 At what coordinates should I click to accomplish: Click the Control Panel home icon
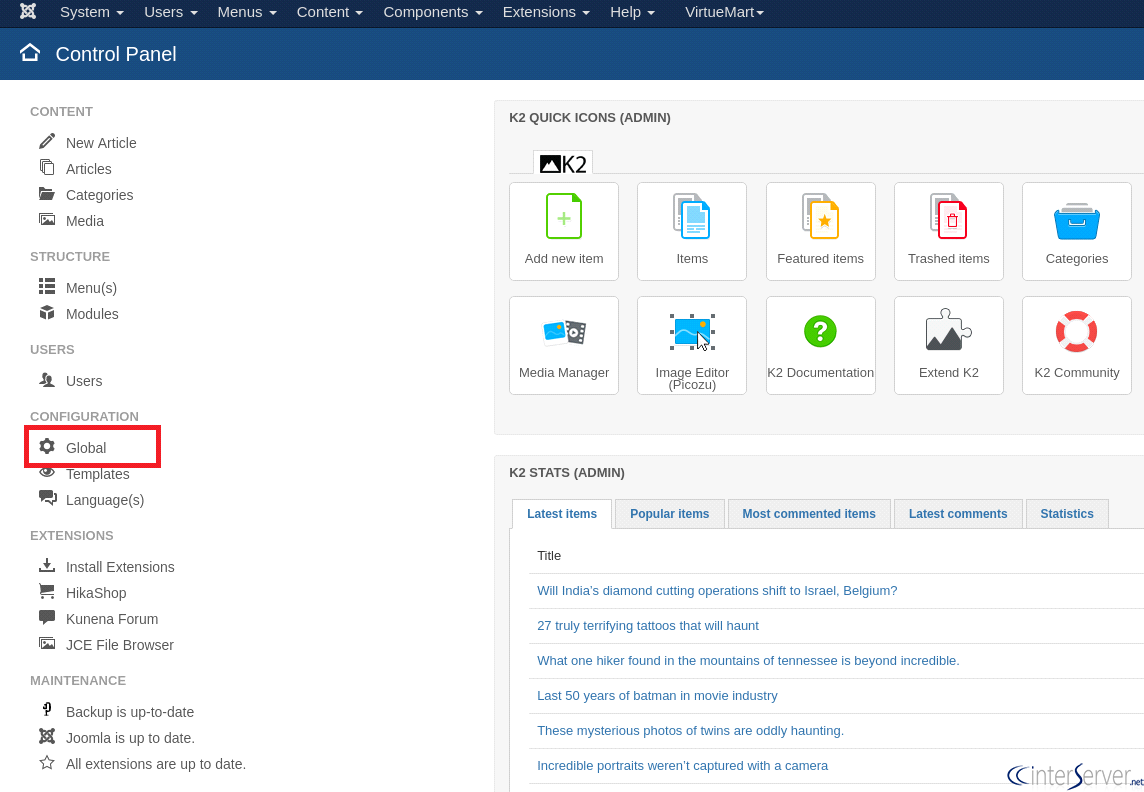(30, 53)
